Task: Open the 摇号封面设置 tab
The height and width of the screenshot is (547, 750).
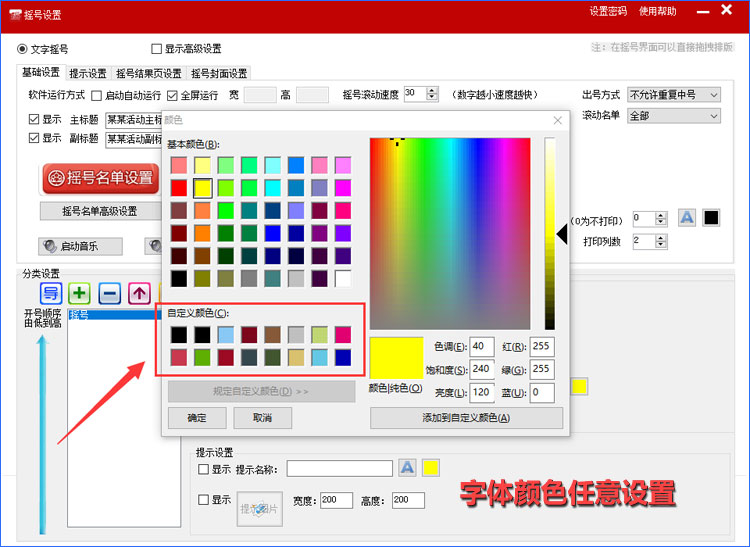Action: coord(218,73)
